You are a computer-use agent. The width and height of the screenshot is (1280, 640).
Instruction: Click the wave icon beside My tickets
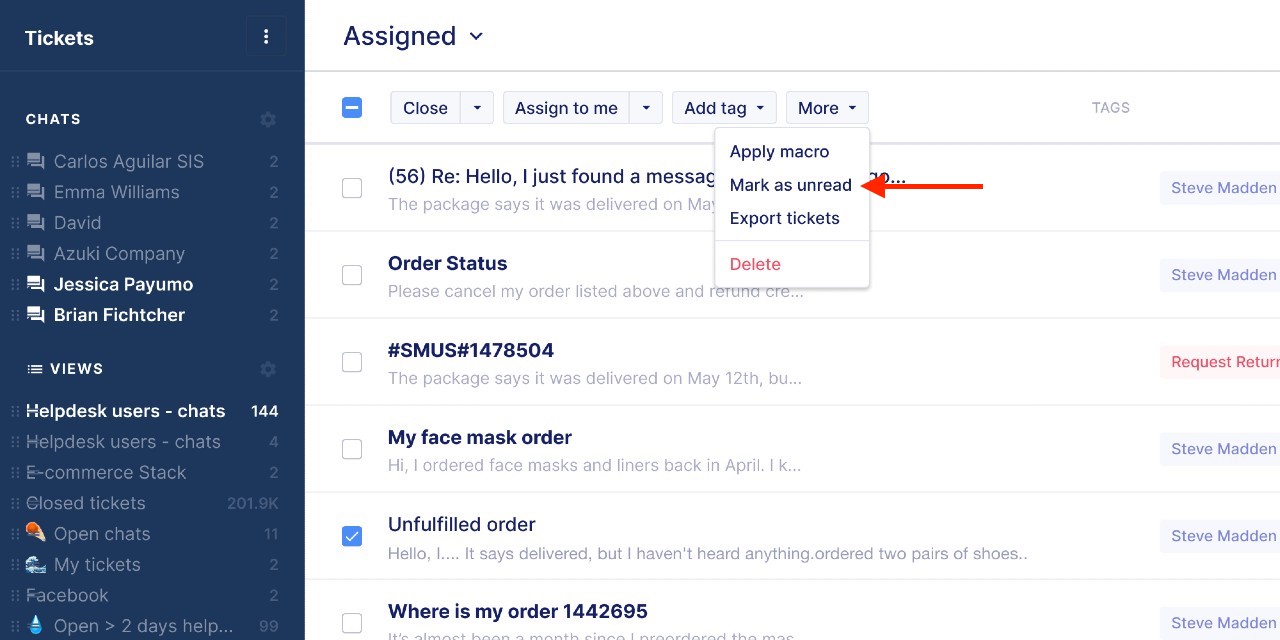pos(36,564)
